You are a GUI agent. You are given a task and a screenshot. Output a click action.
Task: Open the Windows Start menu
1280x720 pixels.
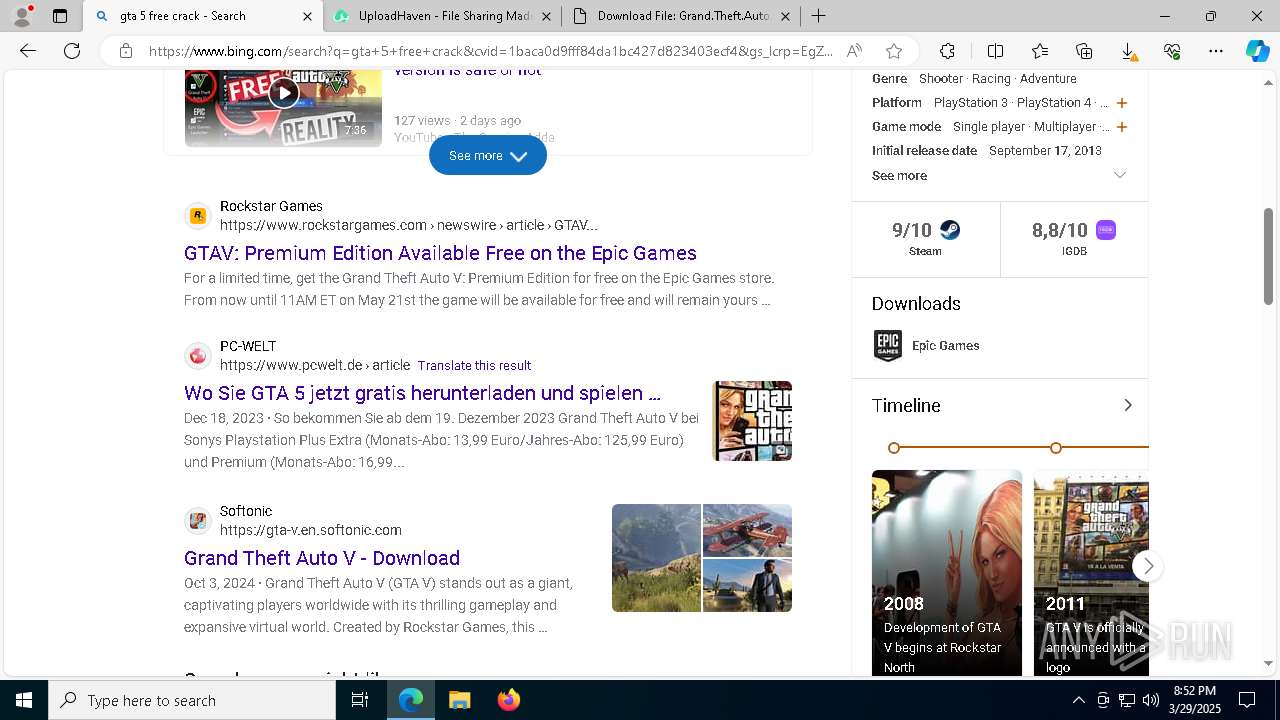24,700
